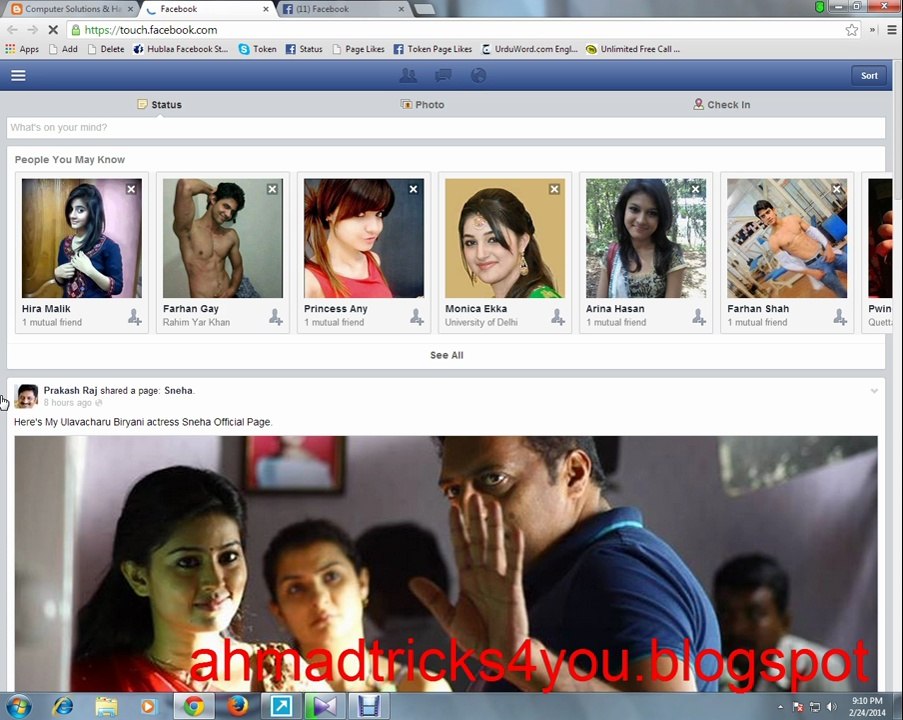This screenshot has width=903, height=720.
Task: Add Farhan Gay as friend
Action: tap(276, 317)
